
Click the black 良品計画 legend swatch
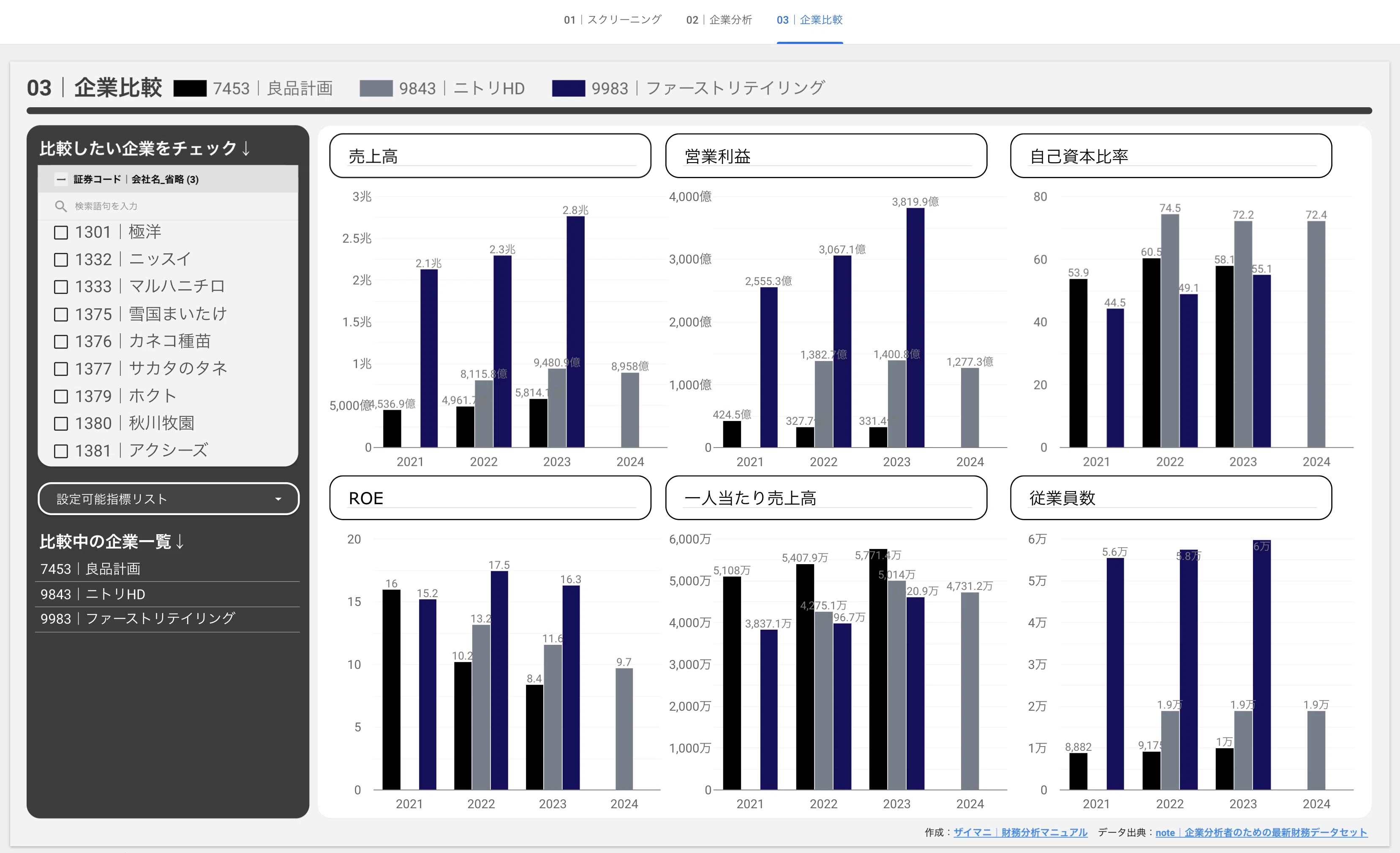point(190,89)
